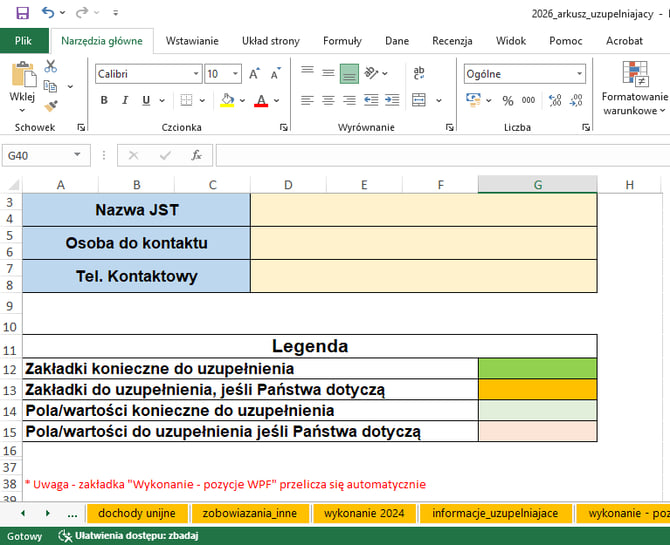Switch to the dochody unijne sheet
The image size is (670, 545).
pyautogui.click(x=138, y=513)
